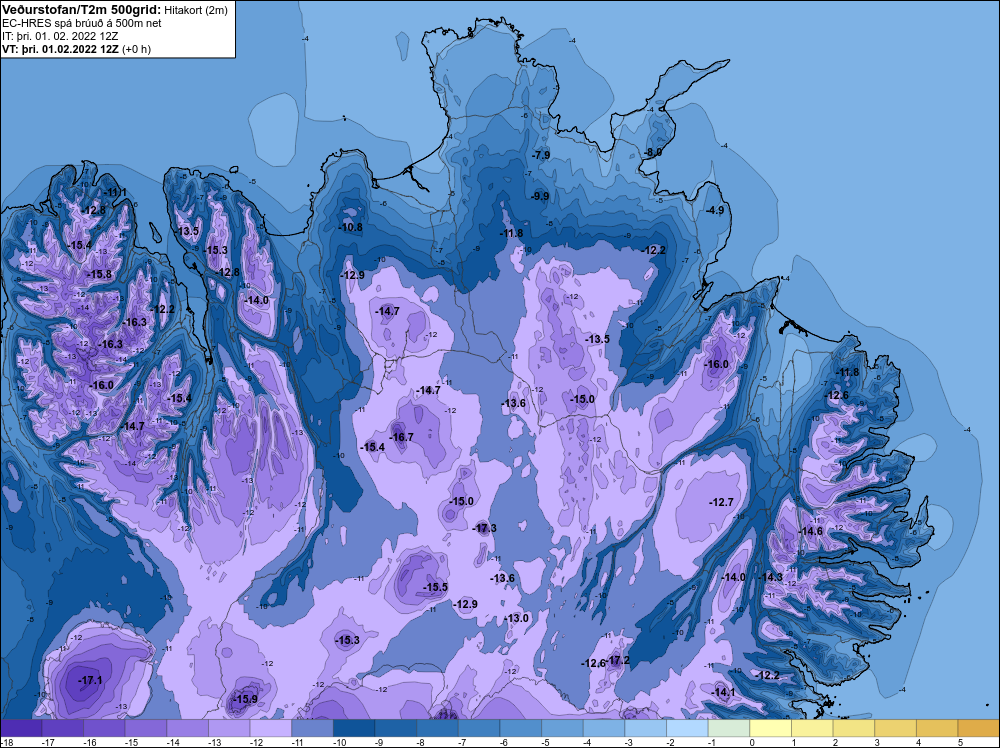
Task: Click the -15.8 temperature value
Action: pyautogui.click(x=99, y=274)
